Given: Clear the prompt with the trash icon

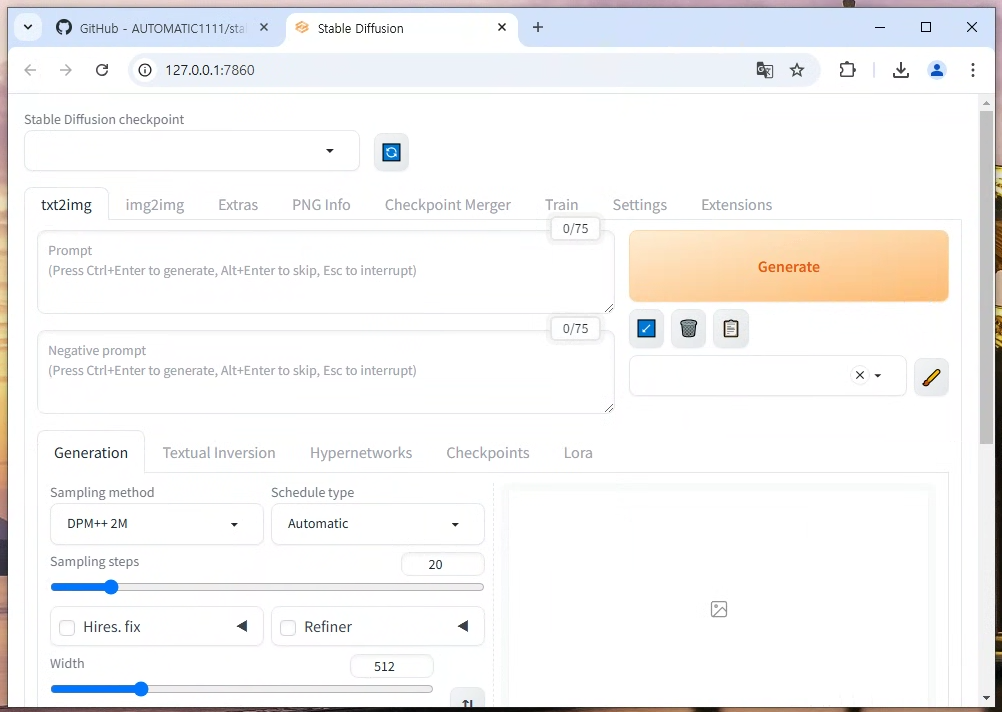Looking at the screenshot, I should (x=688, y=329).
